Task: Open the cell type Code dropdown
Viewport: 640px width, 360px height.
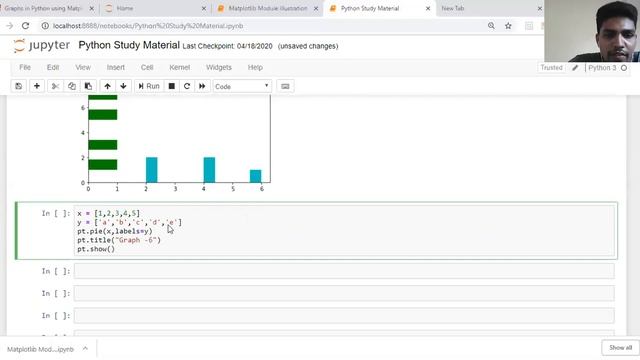Action: (x=242, y=87)
